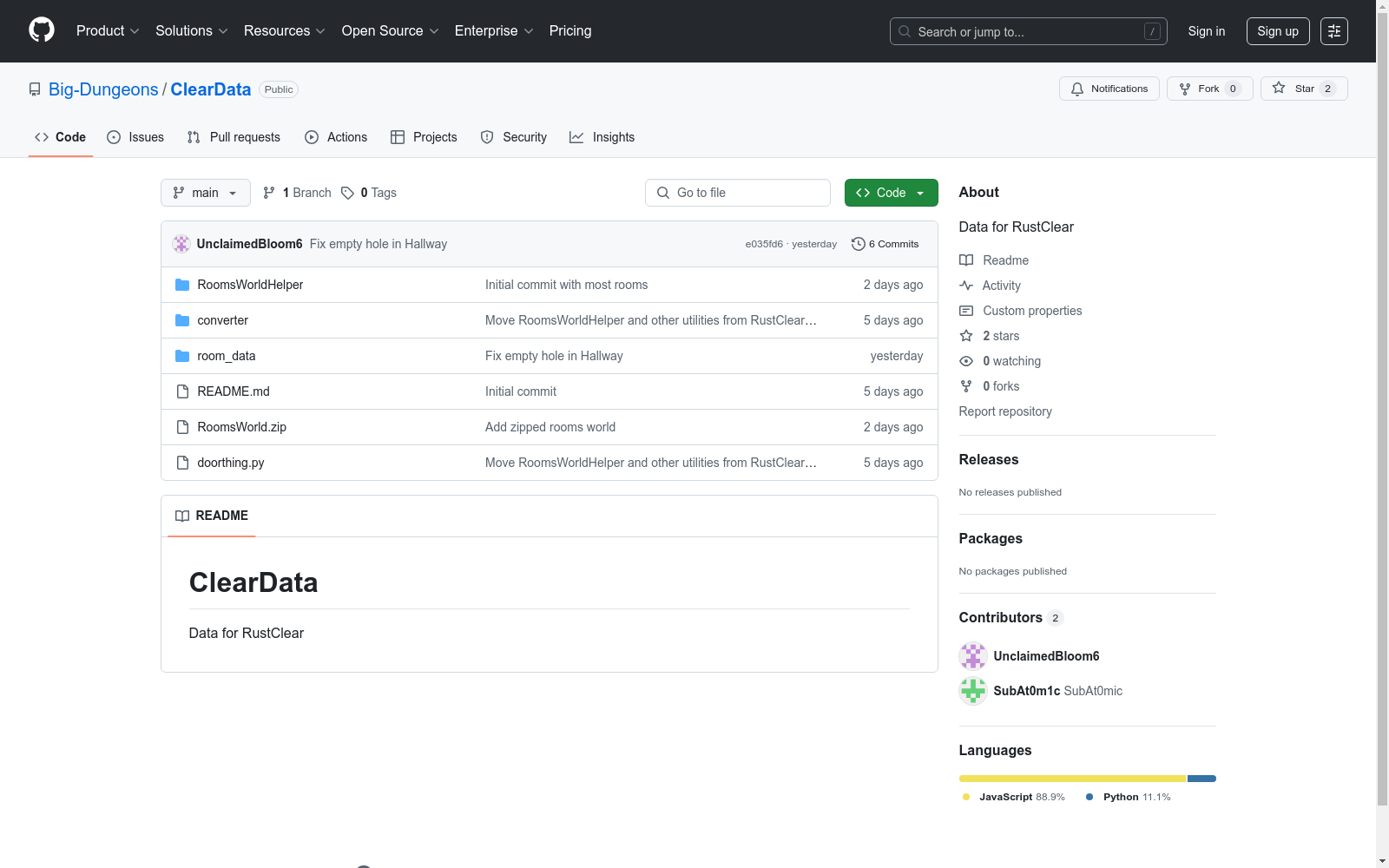Click the JavaScript language color dot
The height and width of the screenshot is (868, 1389).
966,797
